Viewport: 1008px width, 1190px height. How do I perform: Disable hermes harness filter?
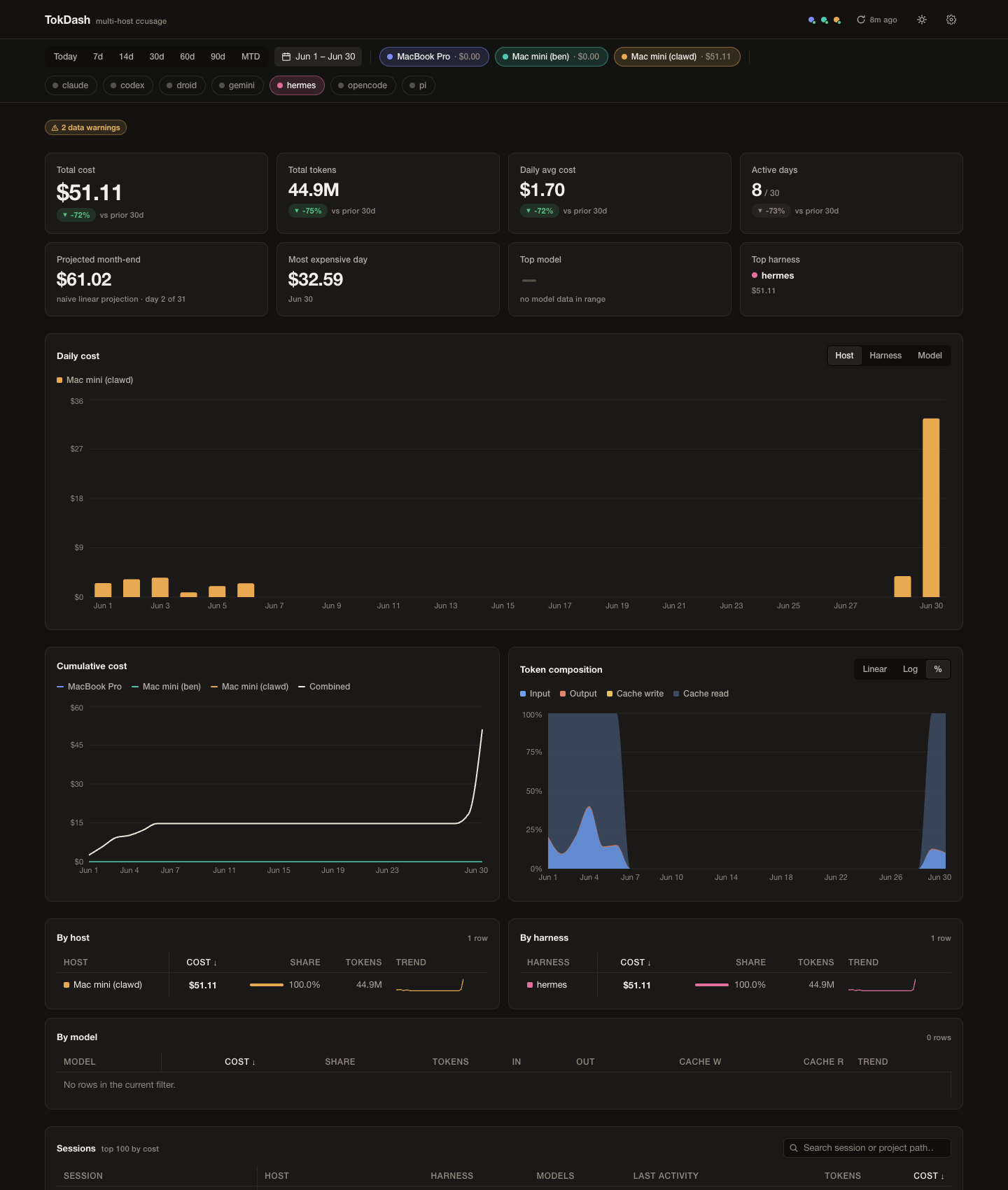[297, 85]
